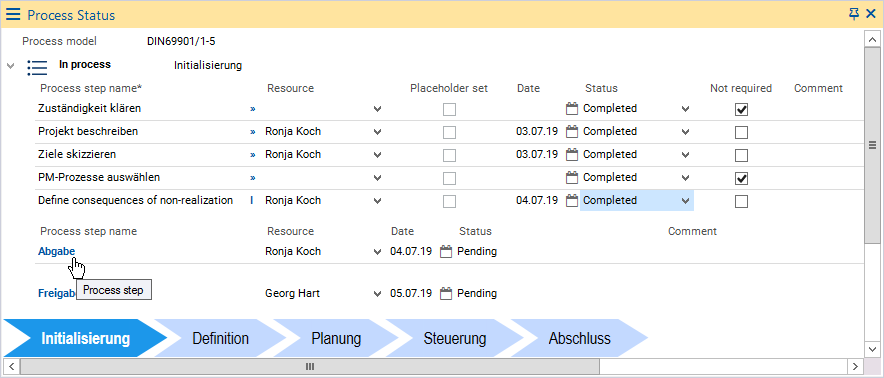The width and height of the screenshot is (884, 378).
Task: Open calendar icon in Freigabe row
Action: click(446, 293)
